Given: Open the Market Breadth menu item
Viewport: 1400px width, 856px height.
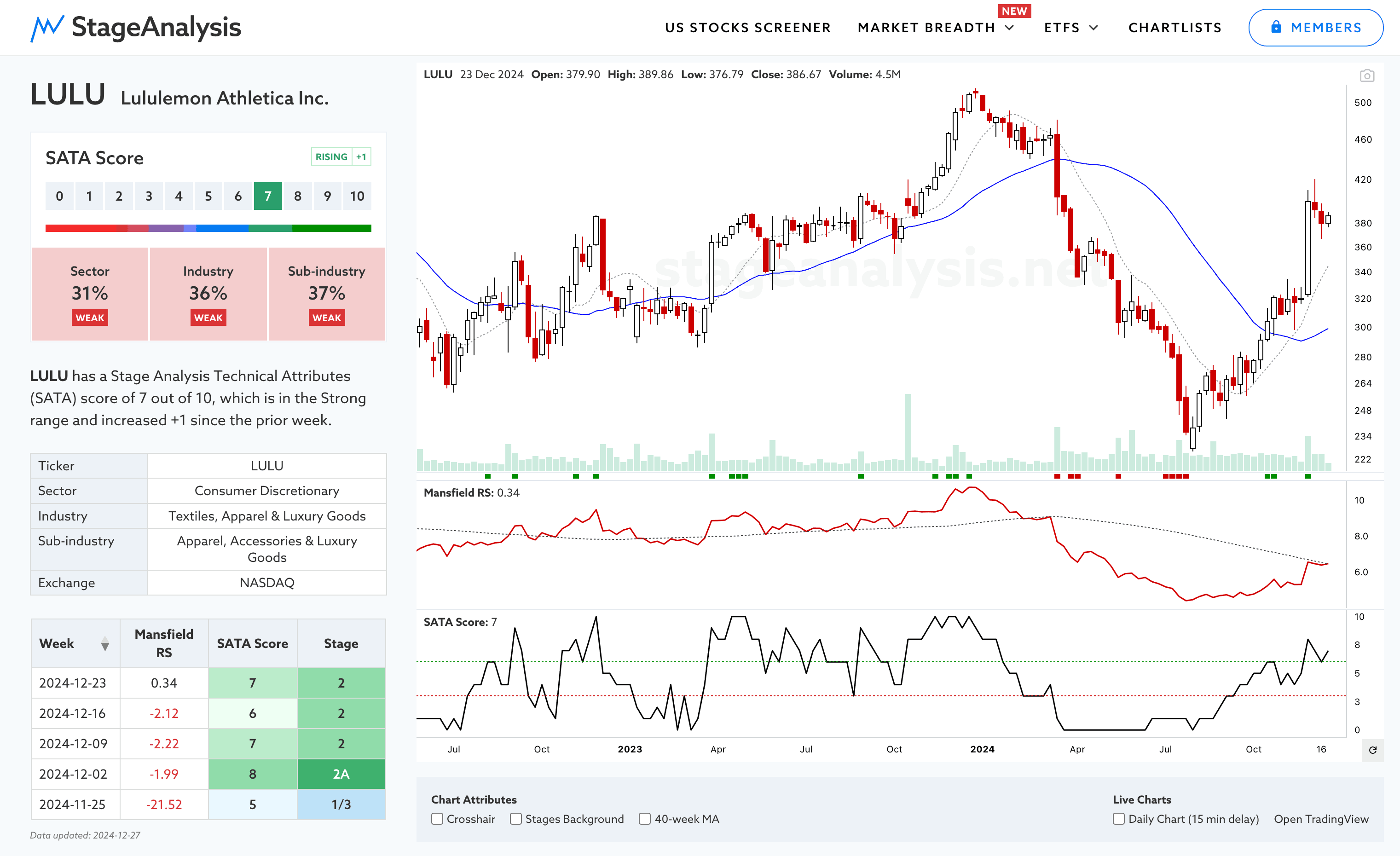Looking at the screenshot, I should pos(926,27).
